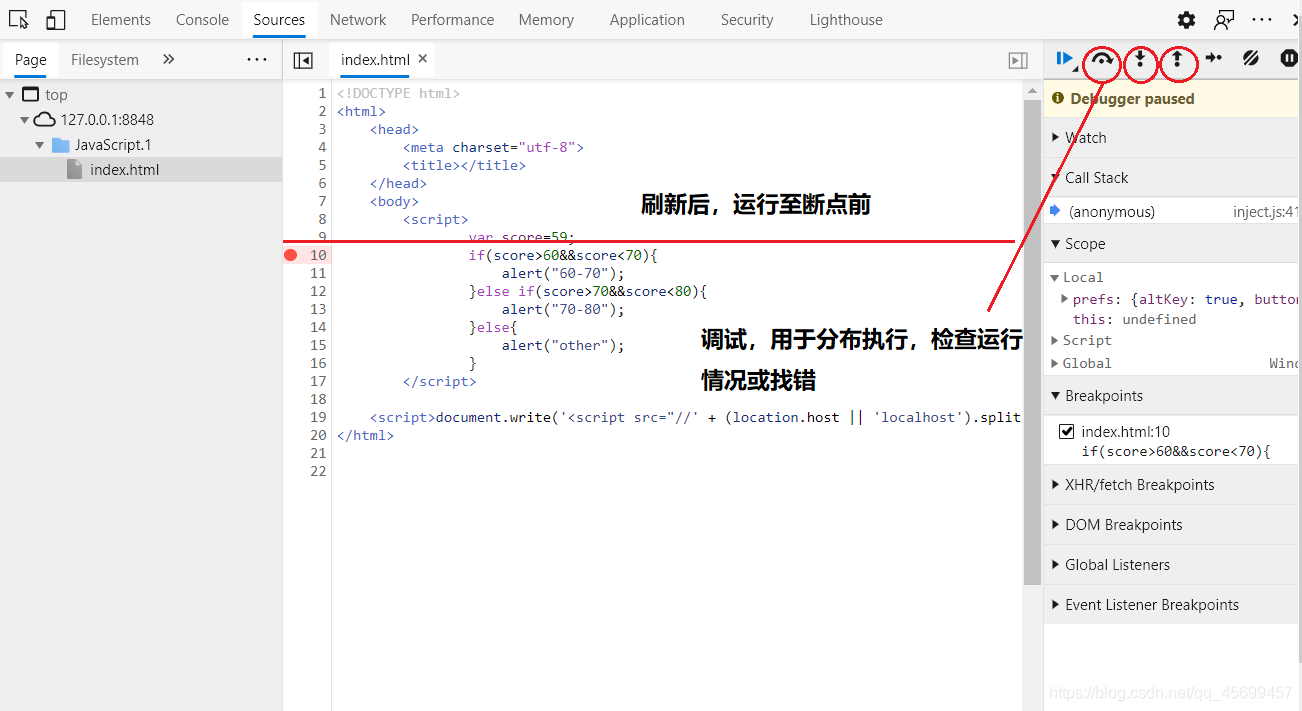Click the Step arrow icon

tap(1214, 59)
